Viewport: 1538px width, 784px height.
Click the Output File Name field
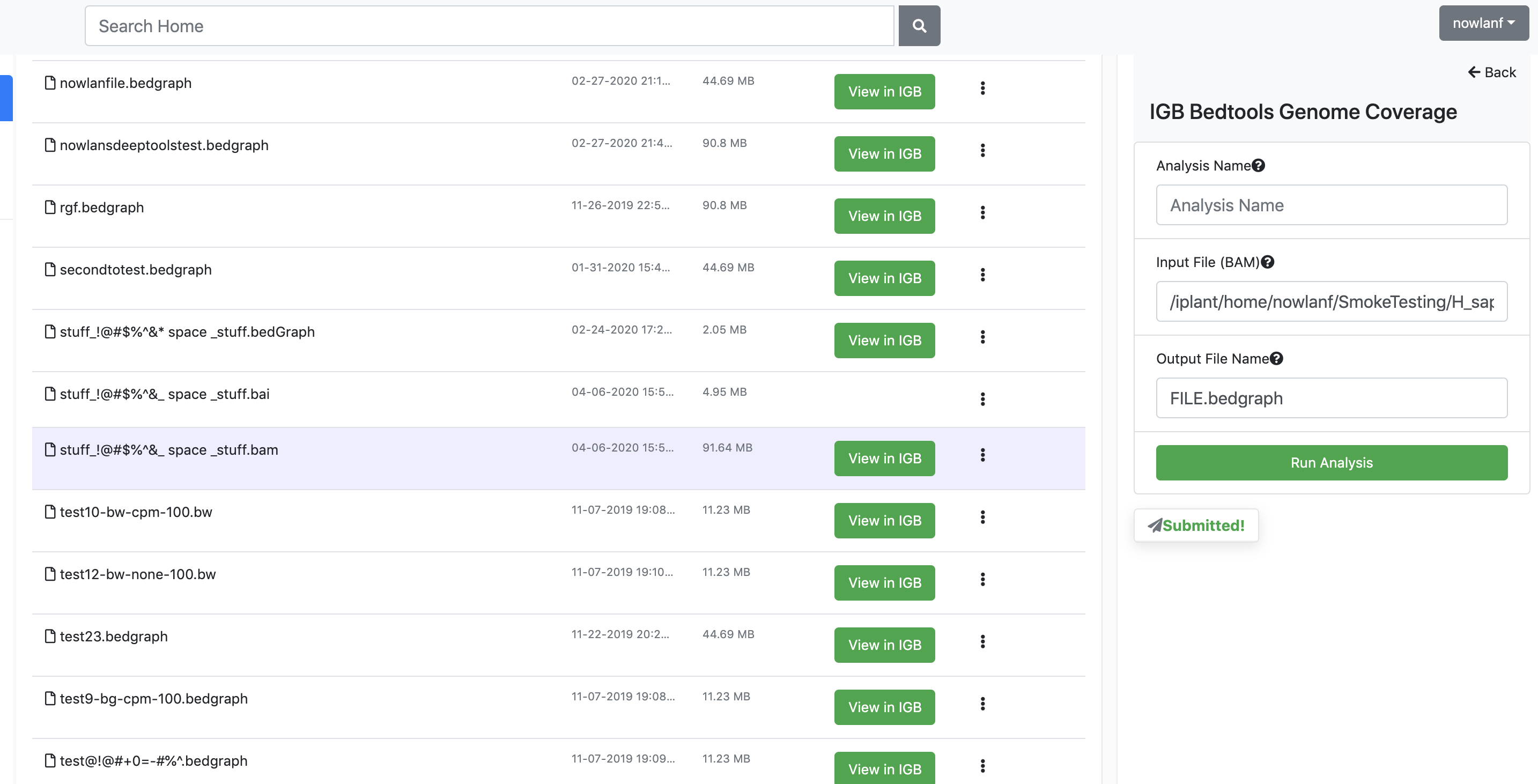coord(1331,398)
